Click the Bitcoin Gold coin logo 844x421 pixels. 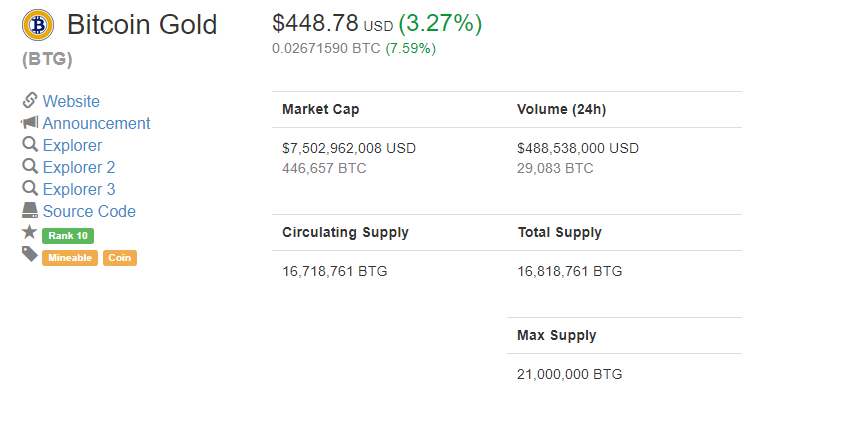click(x=38, y=25)
